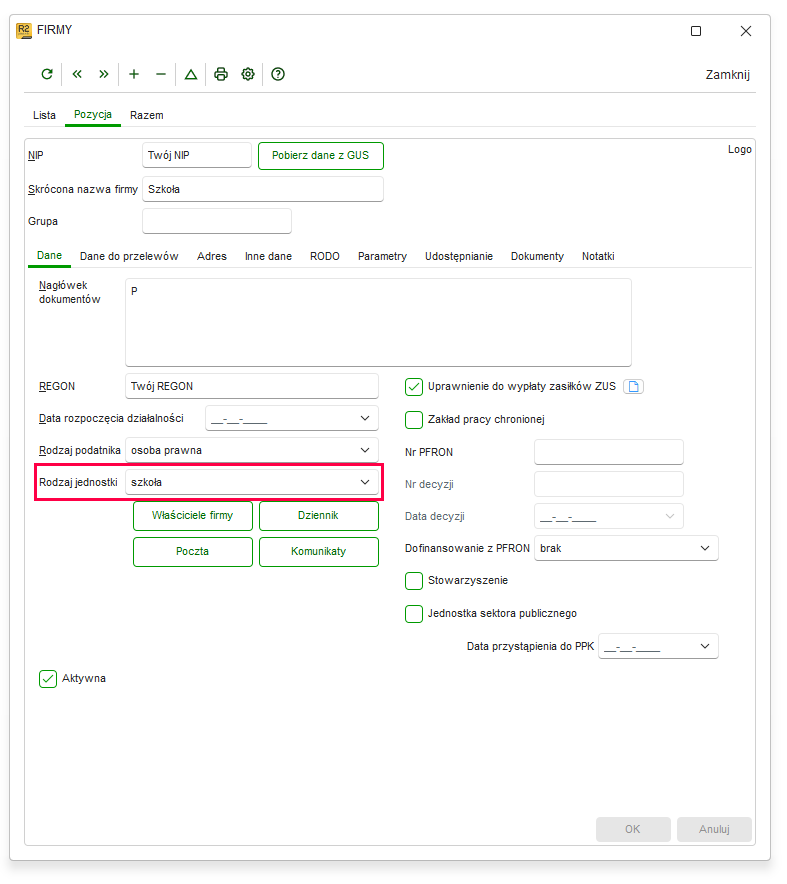Open settings via the gear icon
The width and height of the screenshot is (787, 884).
[x=248, y=74]
